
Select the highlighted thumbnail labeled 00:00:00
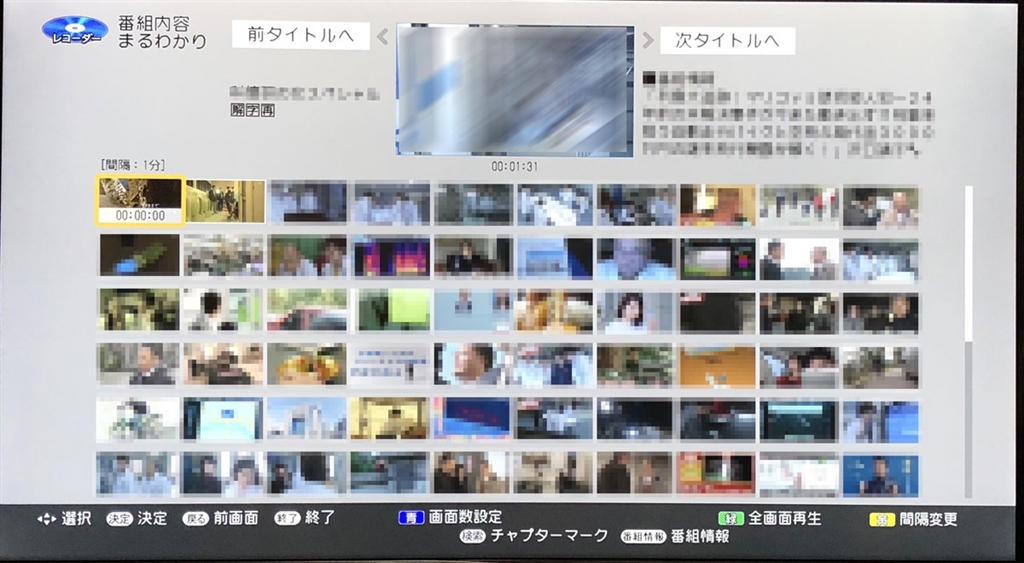click(140, 201)
